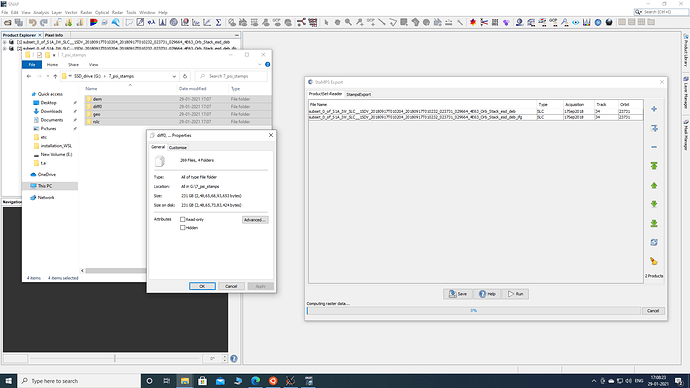Open the Customise tab in Properties dialog

click(x=178, y=147)
